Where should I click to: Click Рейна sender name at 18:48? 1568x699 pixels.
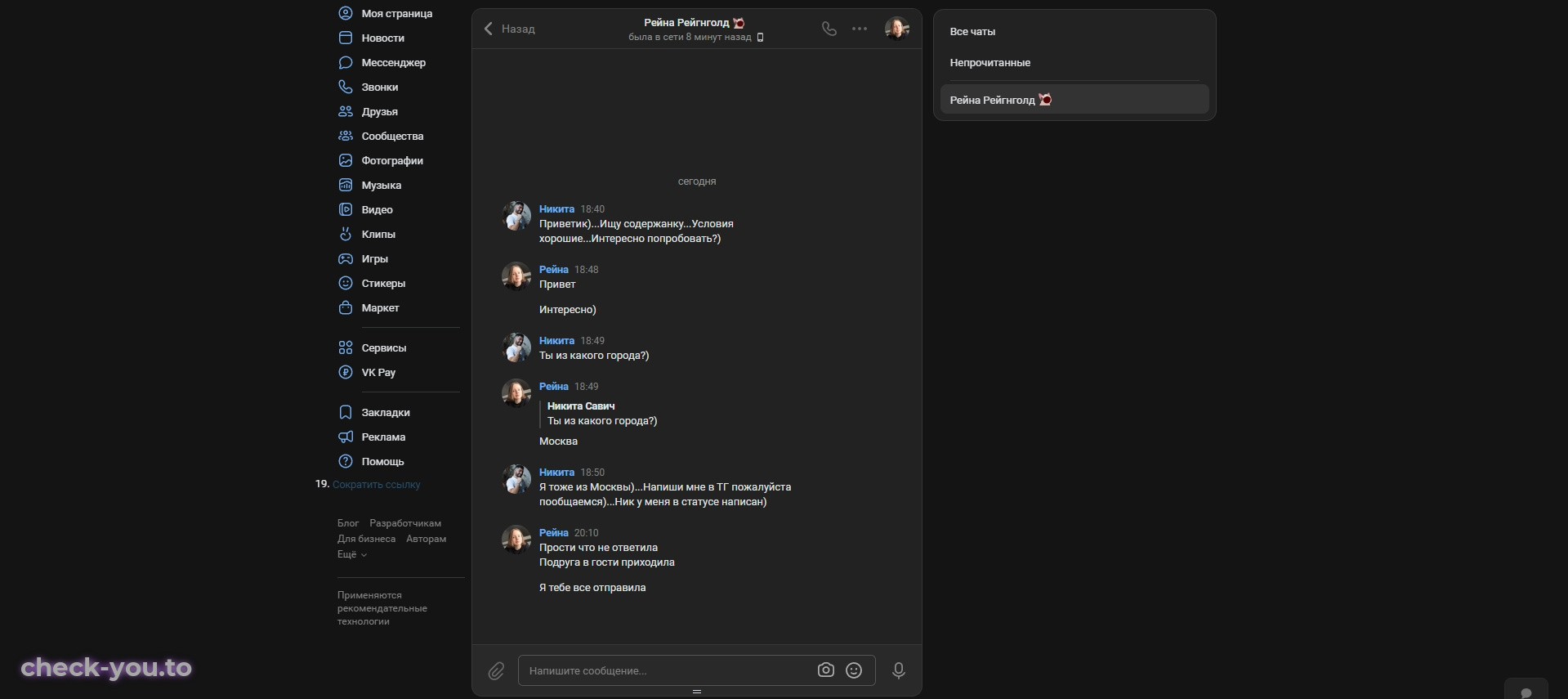click(x=554, y=270)
